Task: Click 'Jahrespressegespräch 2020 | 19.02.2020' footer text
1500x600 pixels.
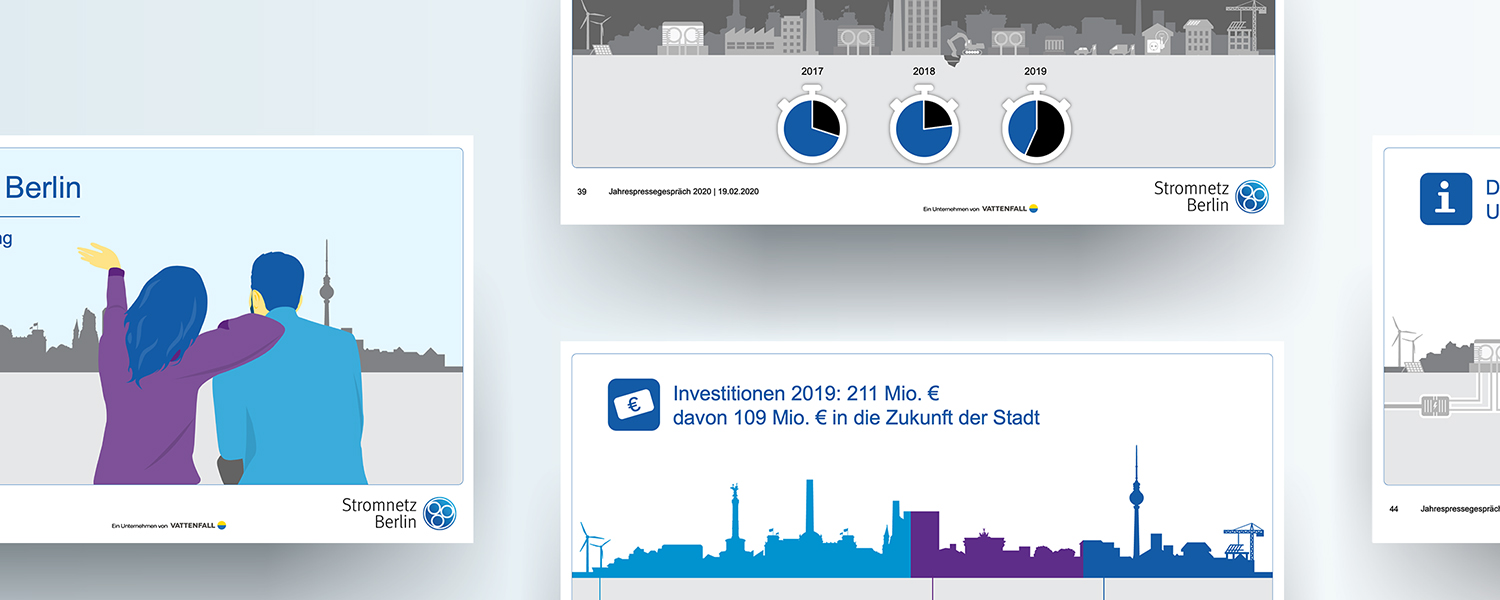Action: [683, 191]
